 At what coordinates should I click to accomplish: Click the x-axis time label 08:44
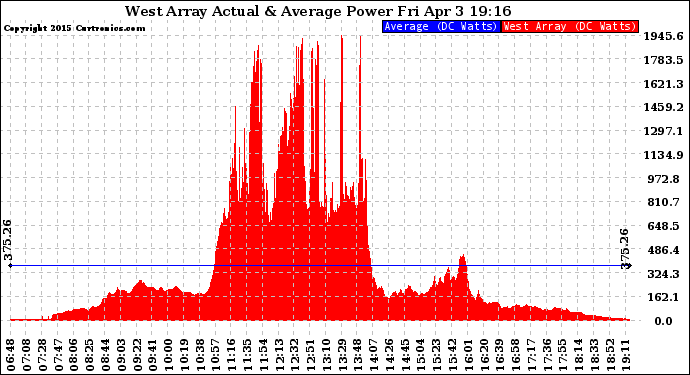(x=105, y=355)
